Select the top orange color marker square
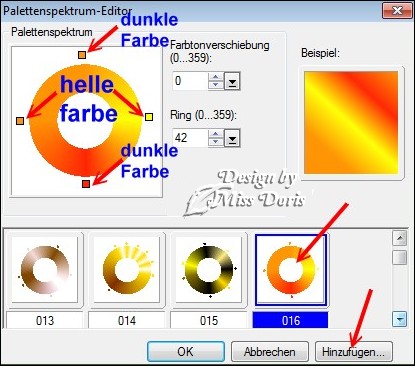The height and width of the screenshot is (366, 415). pos(82,55)
